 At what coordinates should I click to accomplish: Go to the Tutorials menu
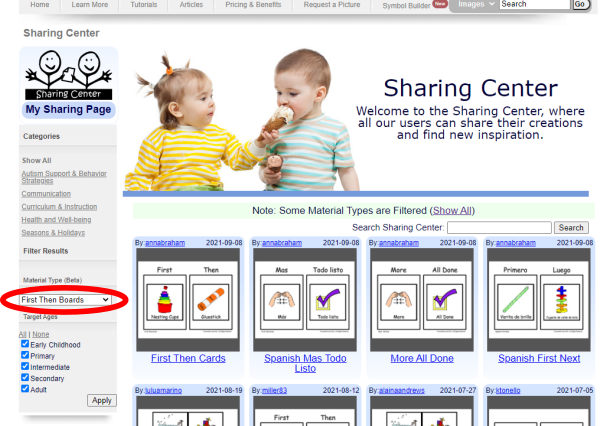pos(143,5)
